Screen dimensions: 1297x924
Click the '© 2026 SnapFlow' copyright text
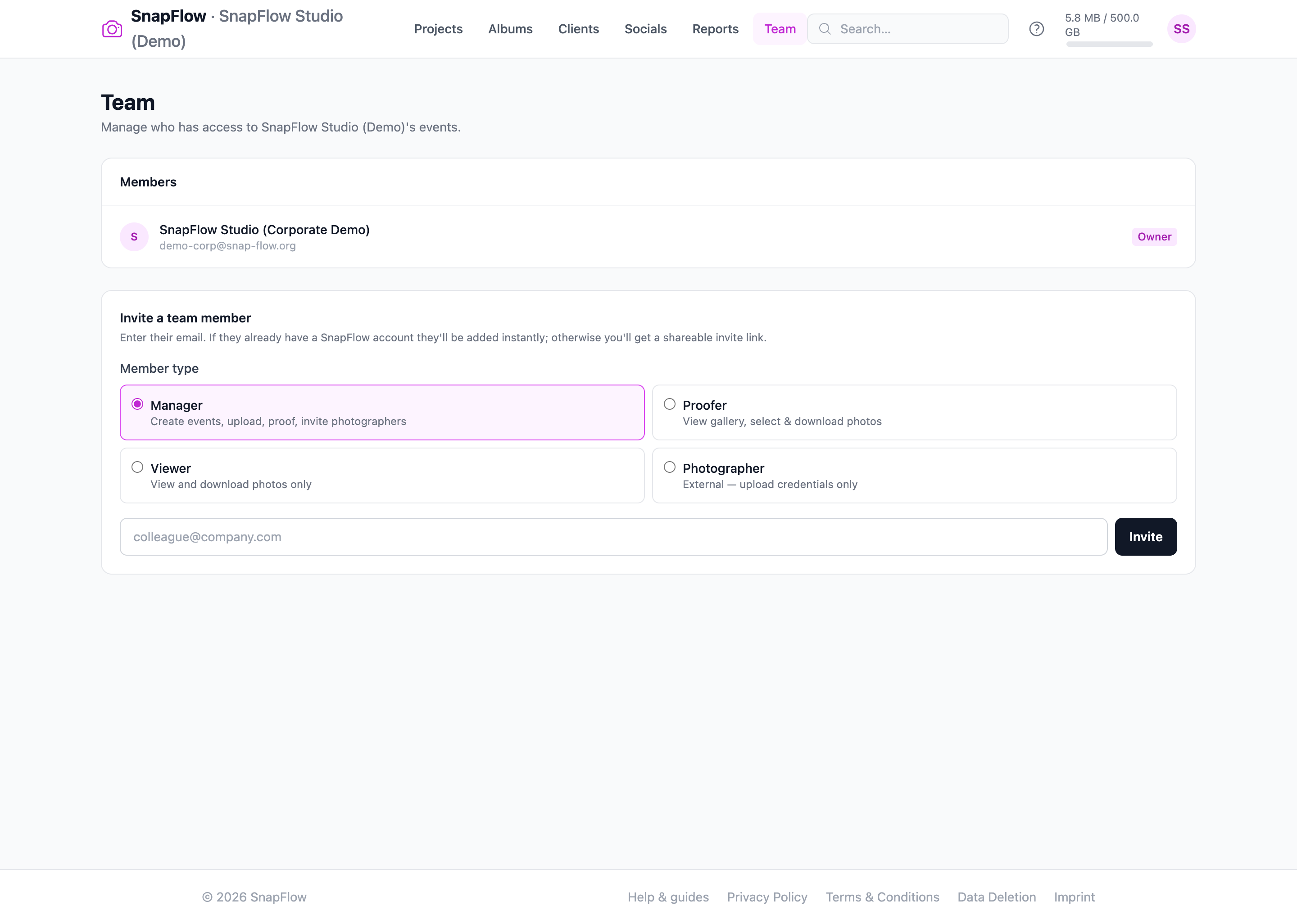pyautogui.click(x=254, y=897)
